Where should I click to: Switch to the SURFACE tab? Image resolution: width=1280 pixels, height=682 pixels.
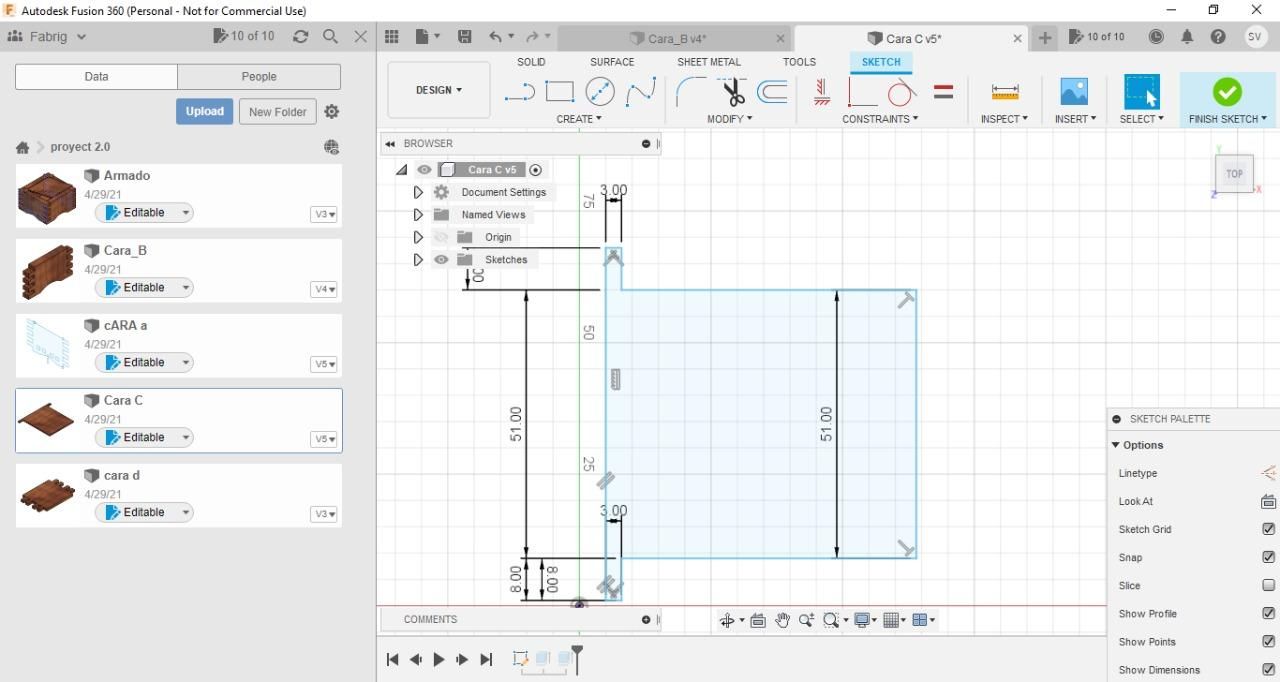pyautogui.click(x=612, y=62)
